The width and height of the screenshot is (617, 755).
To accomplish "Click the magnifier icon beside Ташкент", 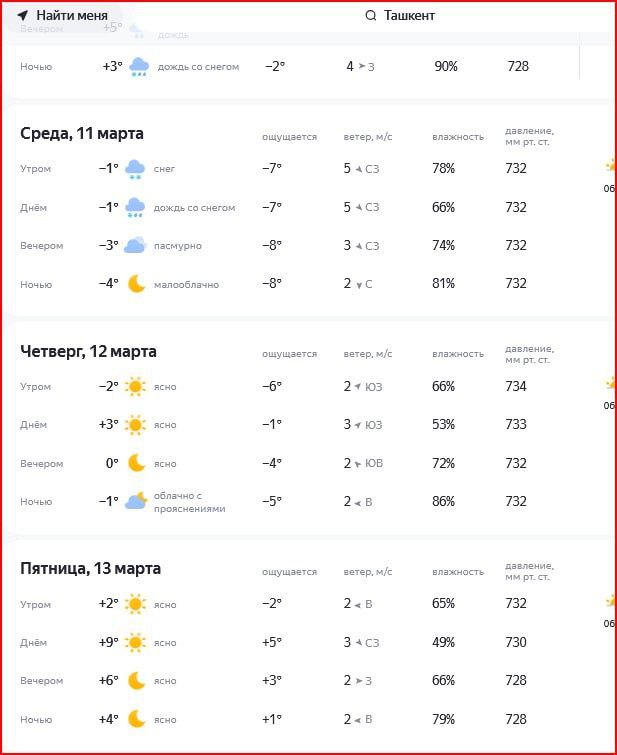I will (371, 16).
